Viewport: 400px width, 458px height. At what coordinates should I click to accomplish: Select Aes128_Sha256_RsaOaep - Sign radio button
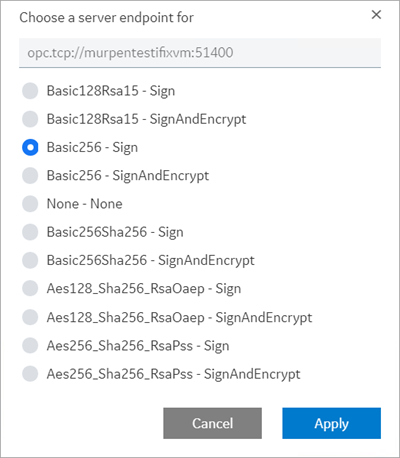[30, 289]
